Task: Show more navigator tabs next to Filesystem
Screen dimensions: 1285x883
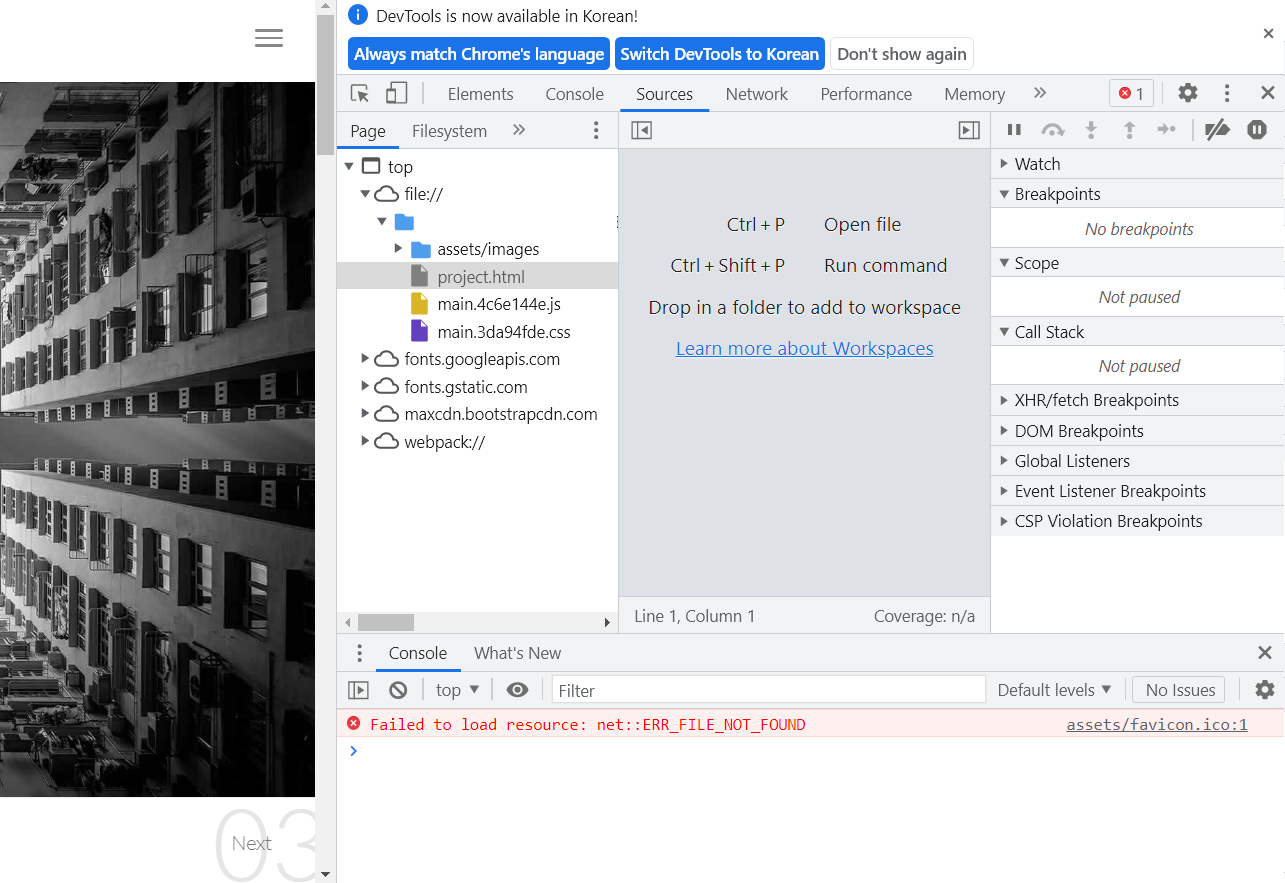Action: pyautogui.click(x=519, y=130)
